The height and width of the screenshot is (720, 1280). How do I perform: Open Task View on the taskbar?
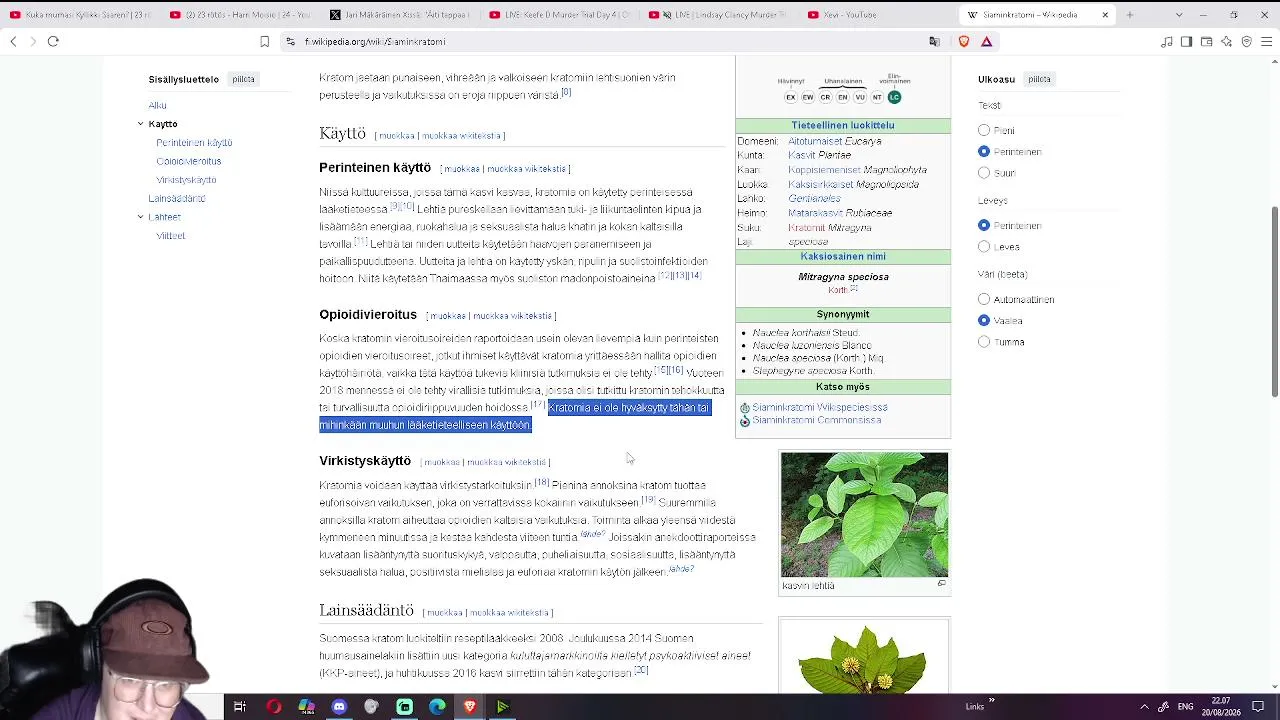(x=240, y=707)
